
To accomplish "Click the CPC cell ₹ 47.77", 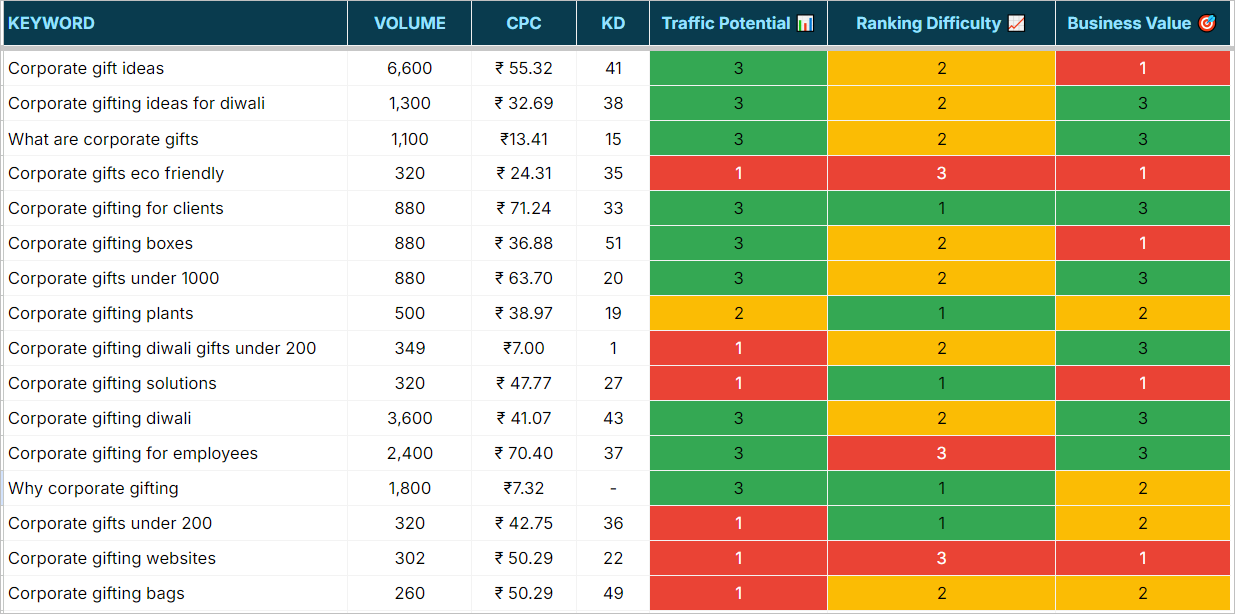I will click(x=524, y=383).
